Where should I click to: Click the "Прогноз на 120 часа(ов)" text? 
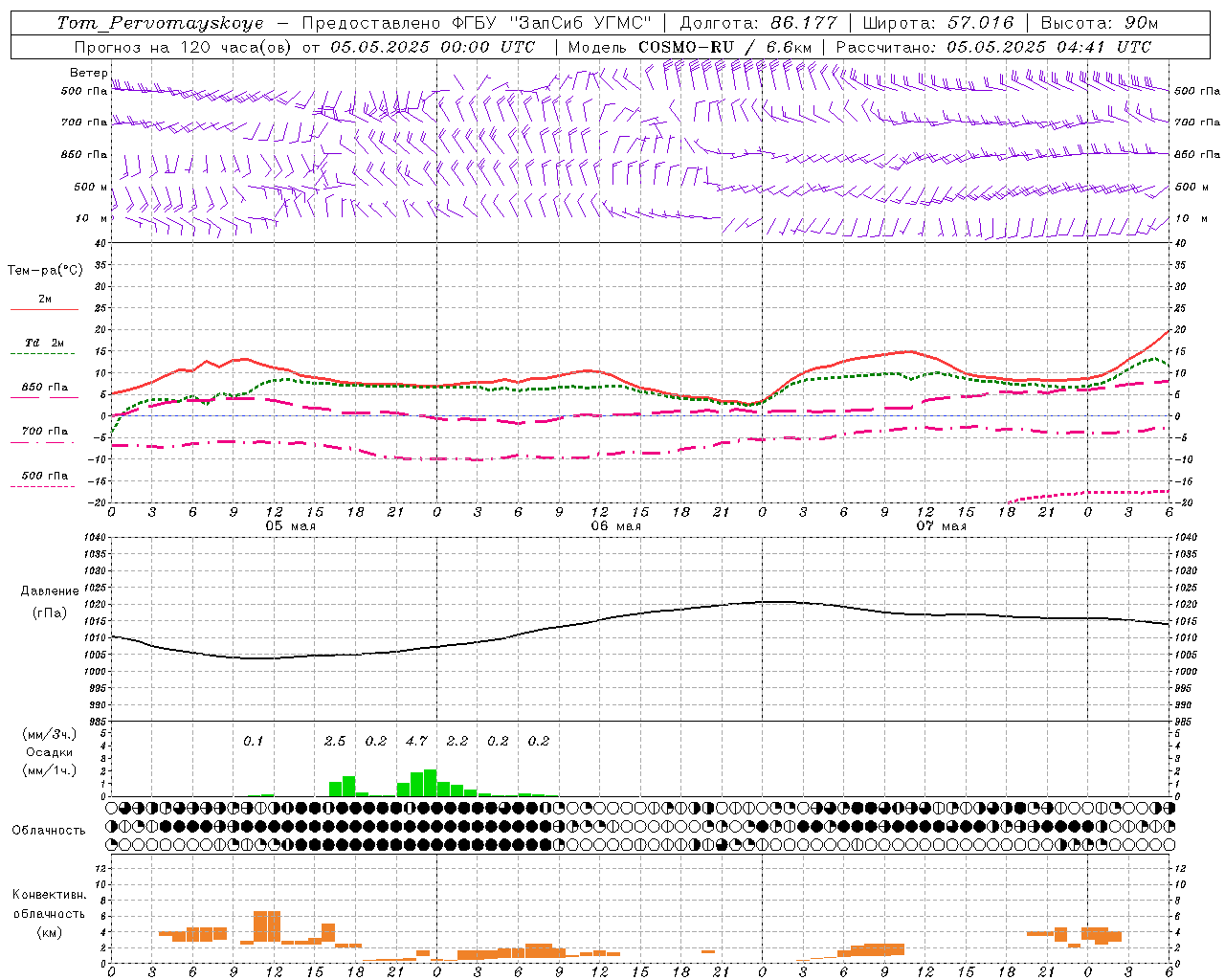coord(184,47)
